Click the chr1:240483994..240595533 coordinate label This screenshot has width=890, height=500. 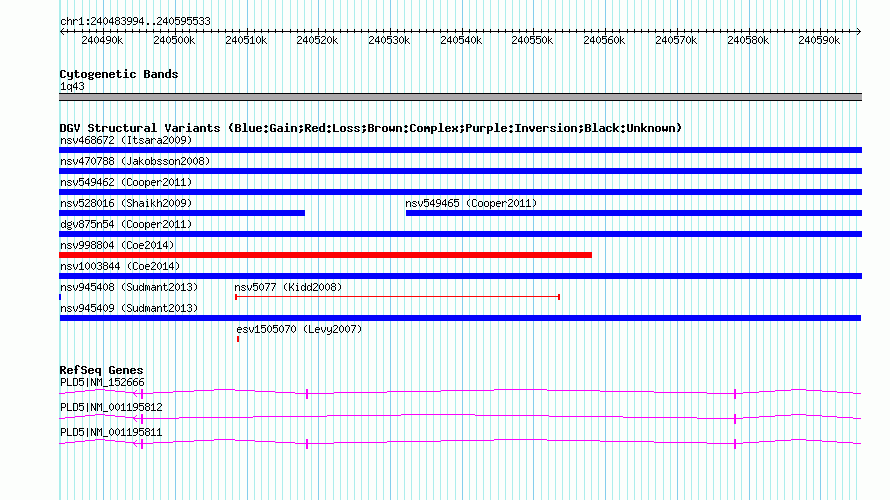pos(135,22)
